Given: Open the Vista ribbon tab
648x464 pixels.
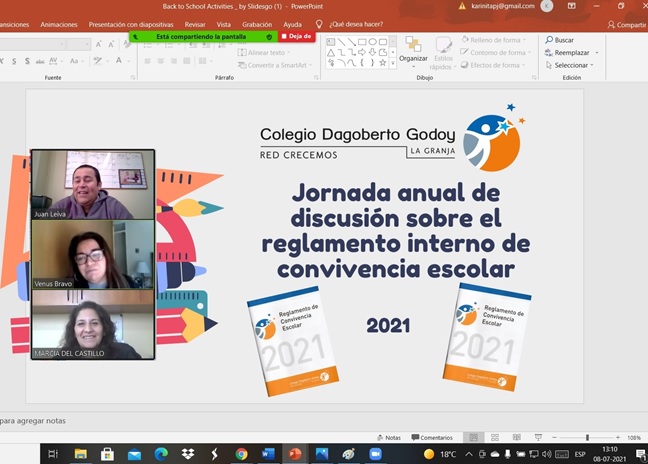Looking at the screenshot, I should point(224,24).
